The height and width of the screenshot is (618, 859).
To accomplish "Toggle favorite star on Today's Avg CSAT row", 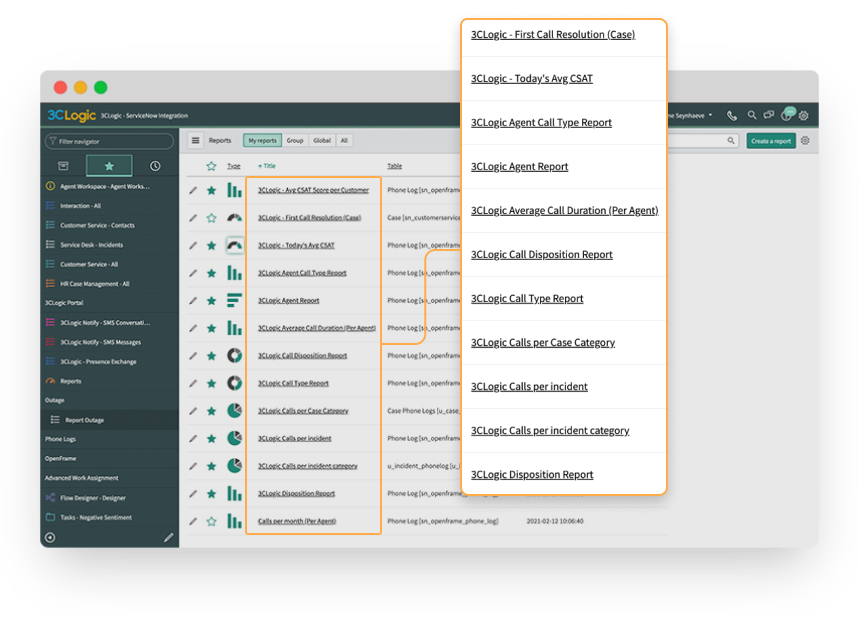I will [x=211, y=245].
